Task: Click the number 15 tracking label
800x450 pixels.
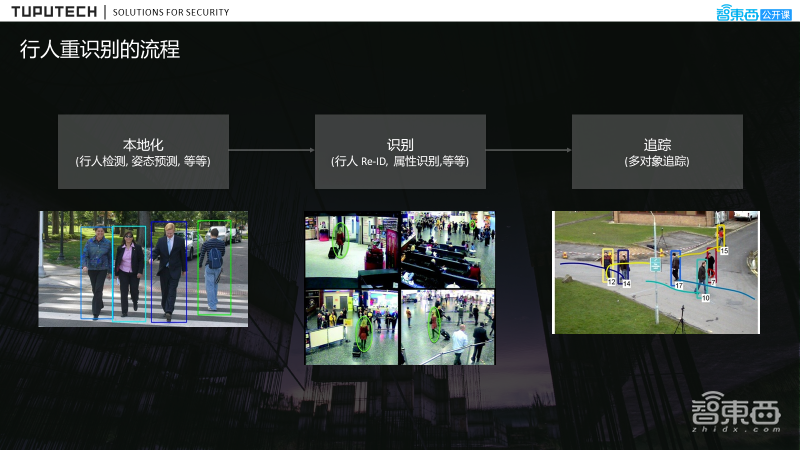Action: click(x=724, y=250)
